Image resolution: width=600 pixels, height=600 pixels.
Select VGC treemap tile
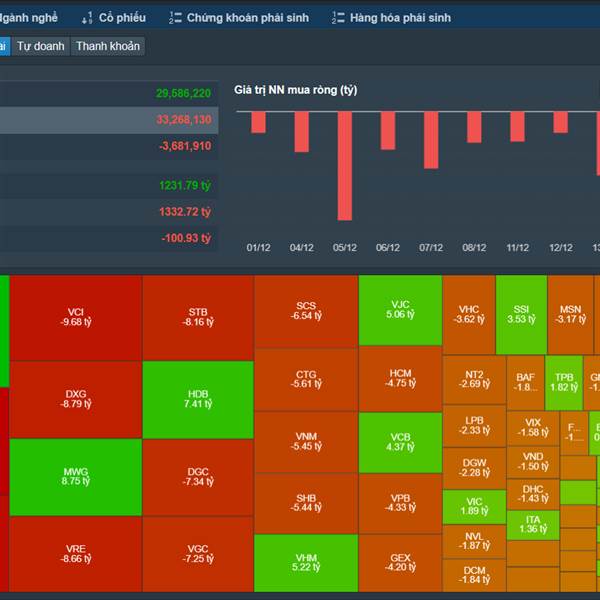point(198,554)
